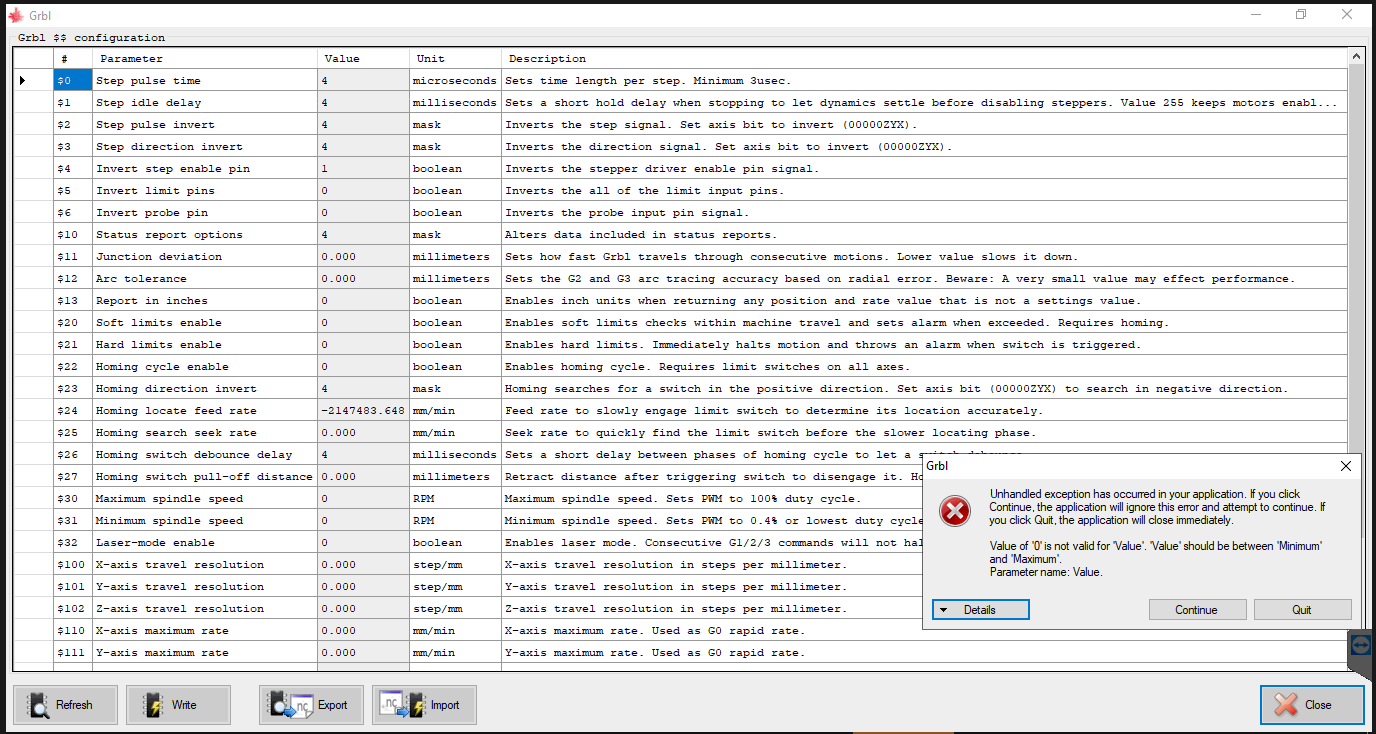Viewport: 1376px width, 734px height.
Task: Click the vertical scrollbar of the table
Action: [1356, 300]
